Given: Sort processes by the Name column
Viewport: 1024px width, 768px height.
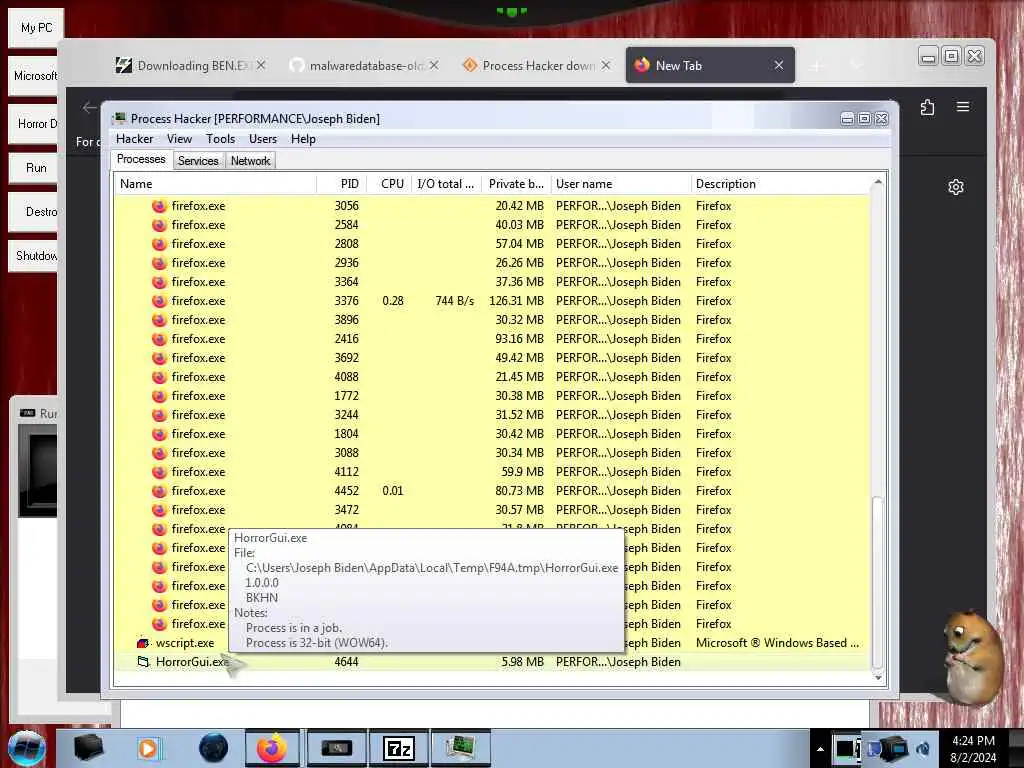Looking at the screenshot, I should coord(215,184).
